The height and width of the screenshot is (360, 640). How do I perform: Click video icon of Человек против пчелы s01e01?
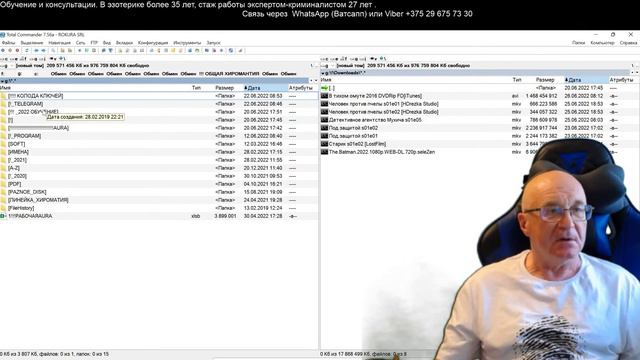coord(324,104)
